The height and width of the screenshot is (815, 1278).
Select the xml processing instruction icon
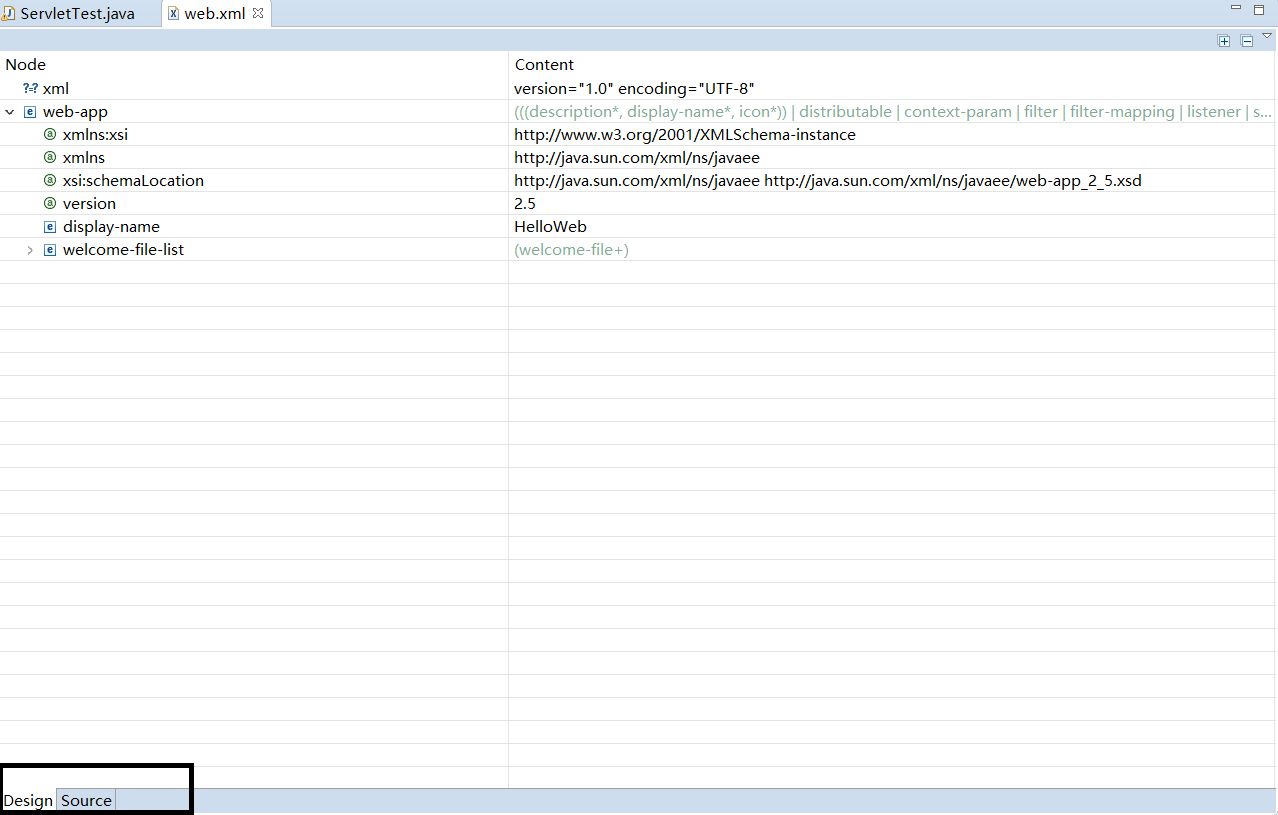pos(32,88)
